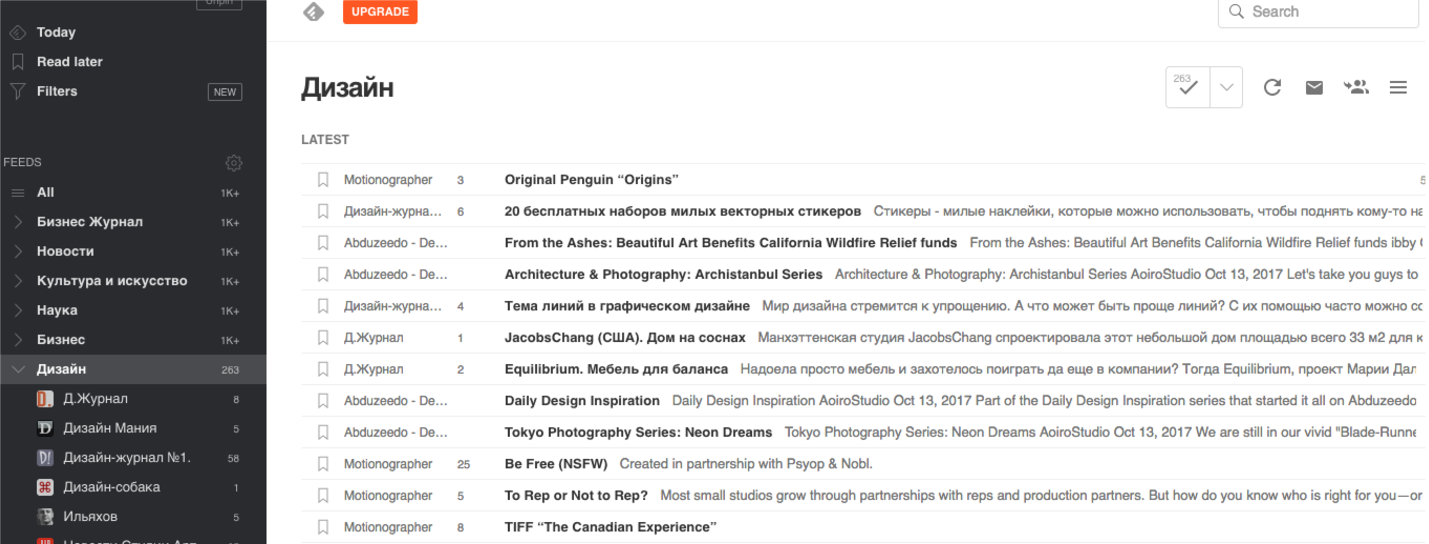Click the Search input field
Image resolution: width=1429 pixels, height=544 pixels.
click(x=1318, y=12)
